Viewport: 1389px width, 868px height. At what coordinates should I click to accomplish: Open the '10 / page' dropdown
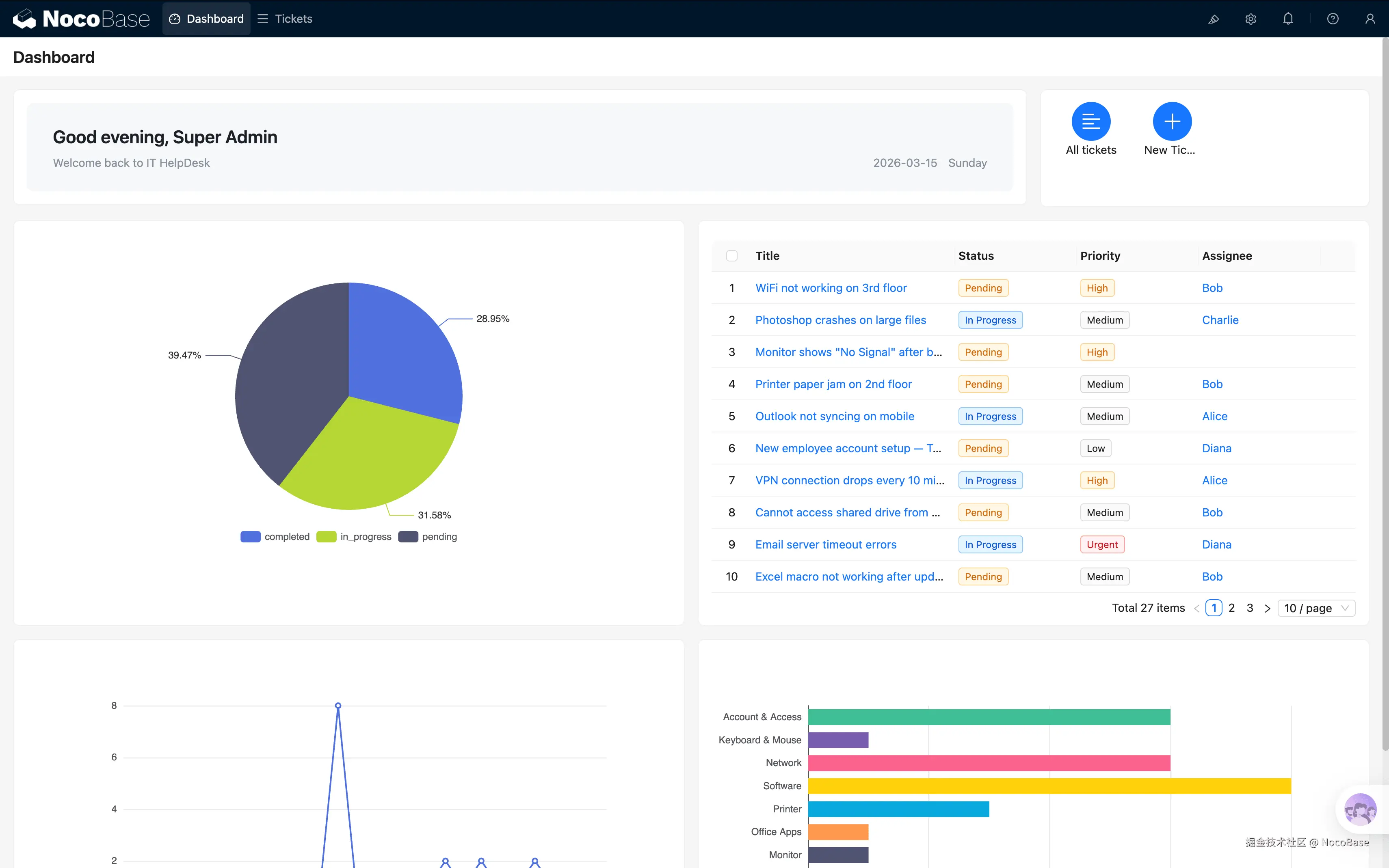(x=1316, y=607)
